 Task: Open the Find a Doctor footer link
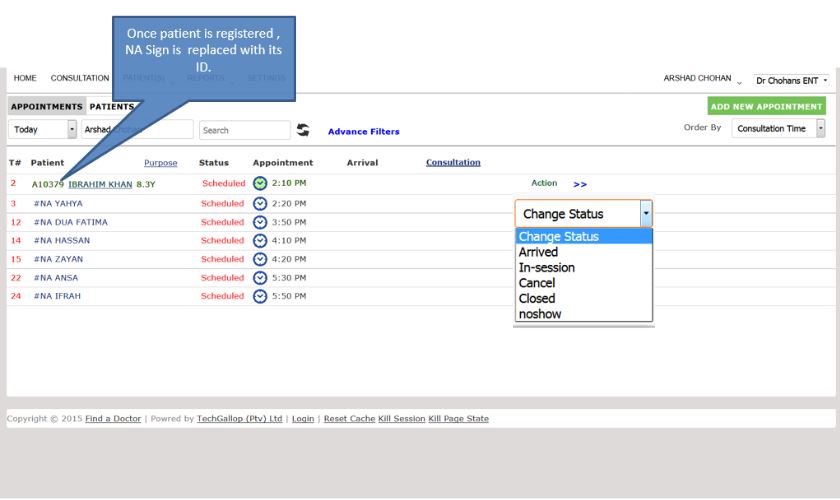click(x=113, y=419)
